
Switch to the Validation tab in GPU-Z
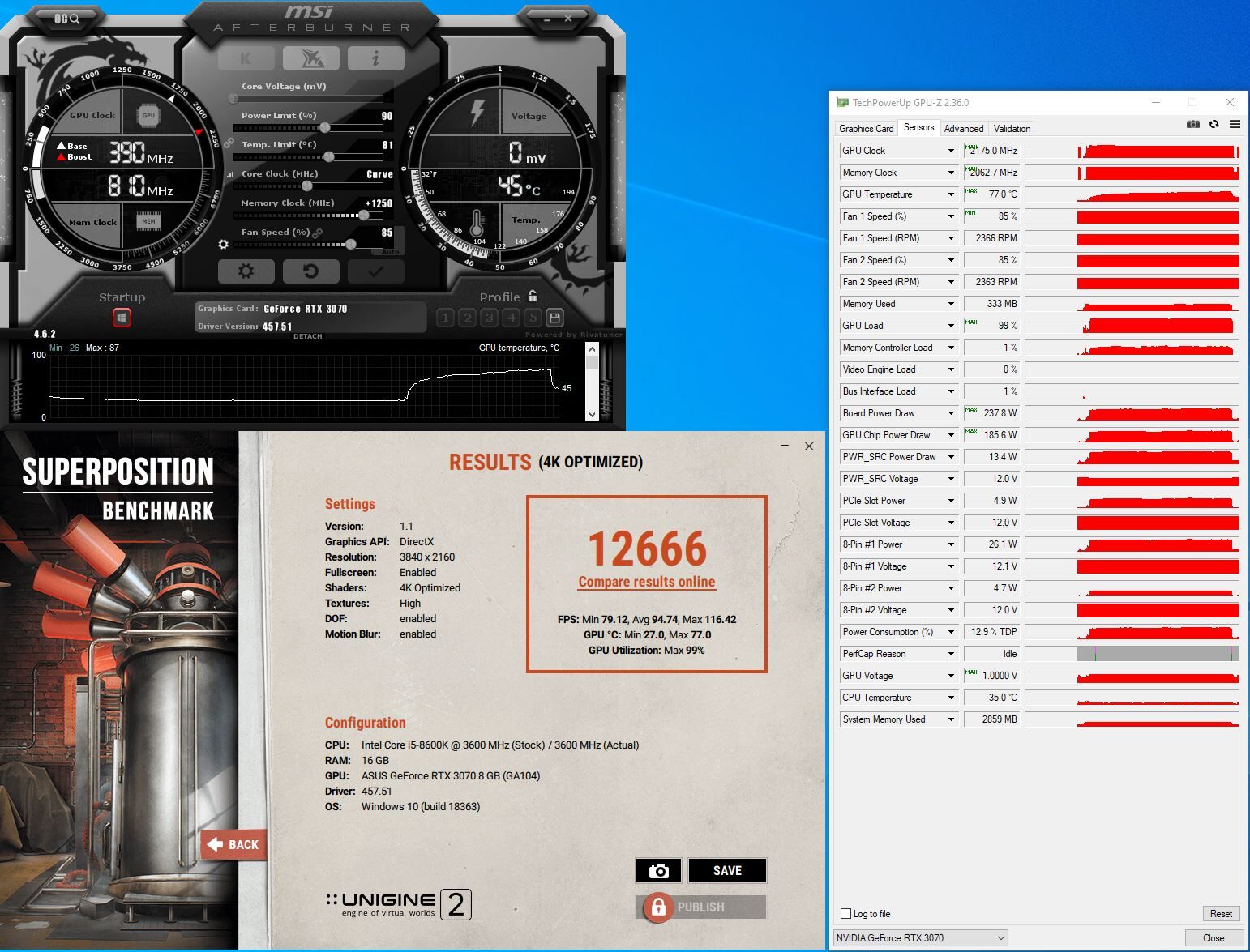click(x=1012, y=129)
